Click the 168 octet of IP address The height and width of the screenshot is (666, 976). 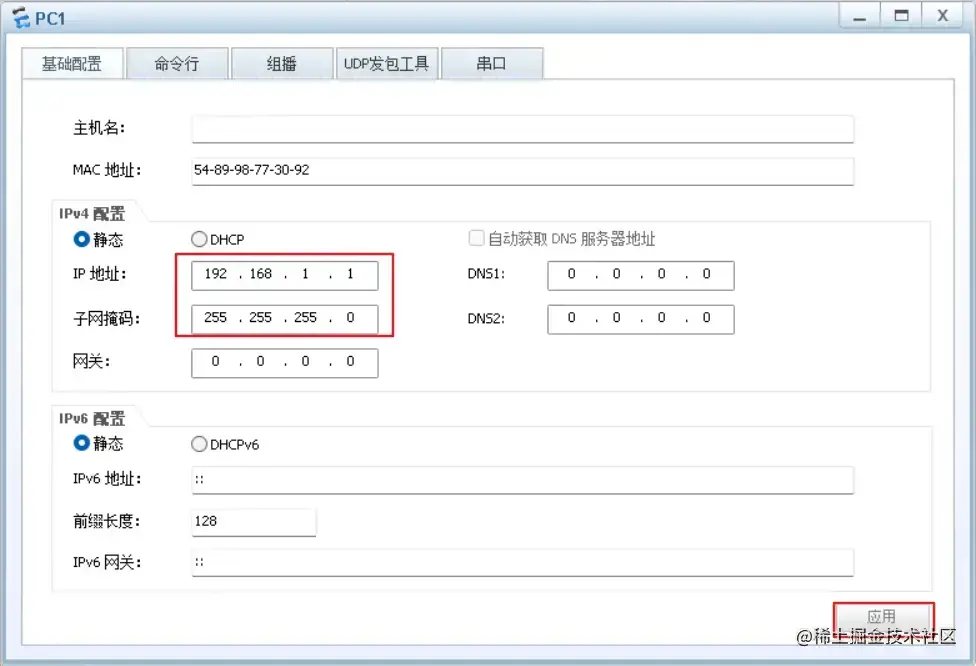(260, 274)
